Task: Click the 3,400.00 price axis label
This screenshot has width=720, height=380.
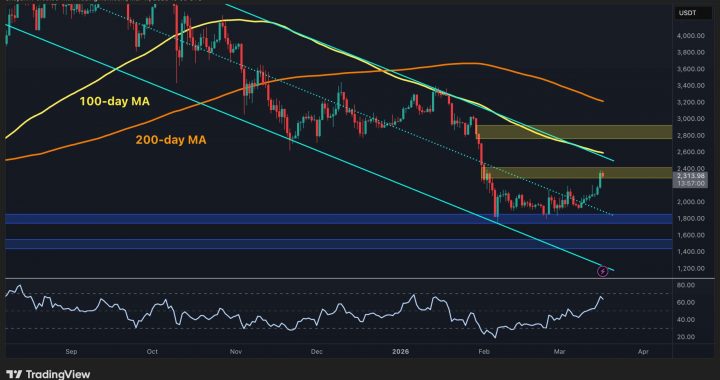Action: [692, 86]
